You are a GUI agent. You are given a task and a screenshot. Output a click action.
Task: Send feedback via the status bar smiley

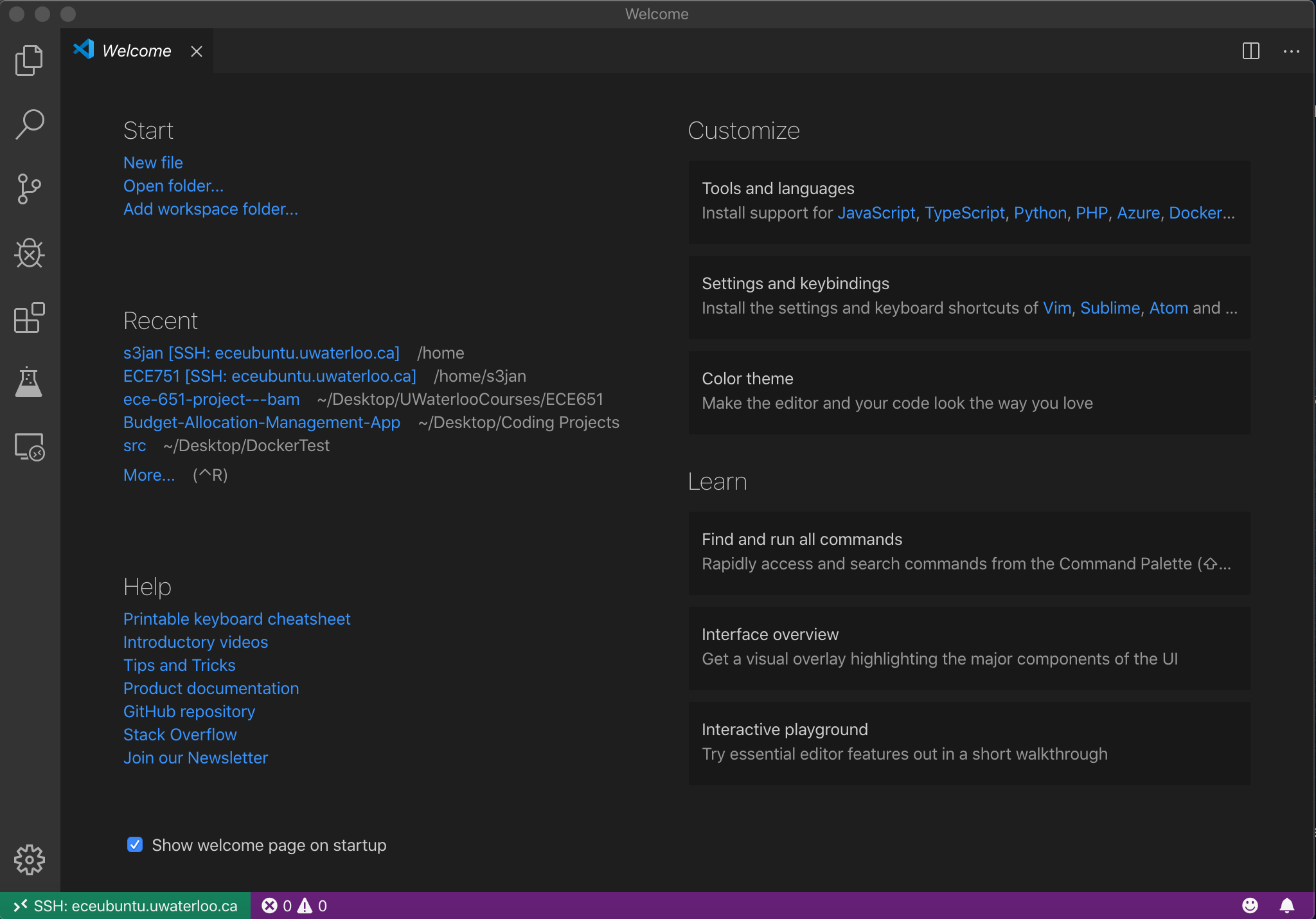coord(1249,906)
